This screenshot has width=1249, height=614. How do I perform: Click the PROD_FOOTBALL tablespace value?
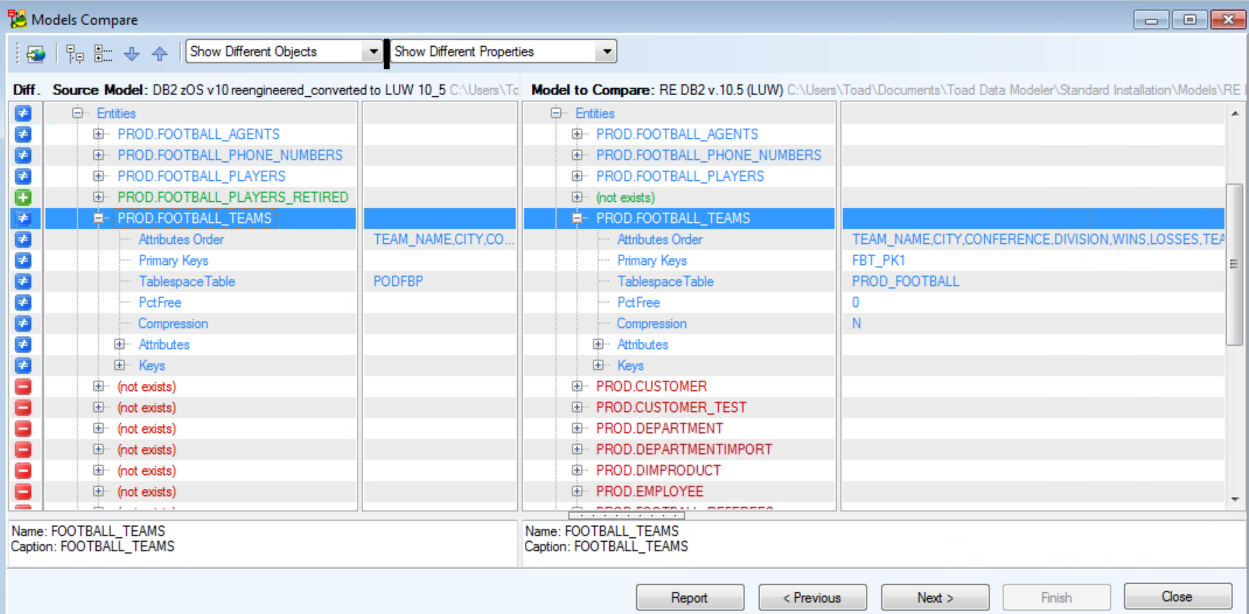905,281
